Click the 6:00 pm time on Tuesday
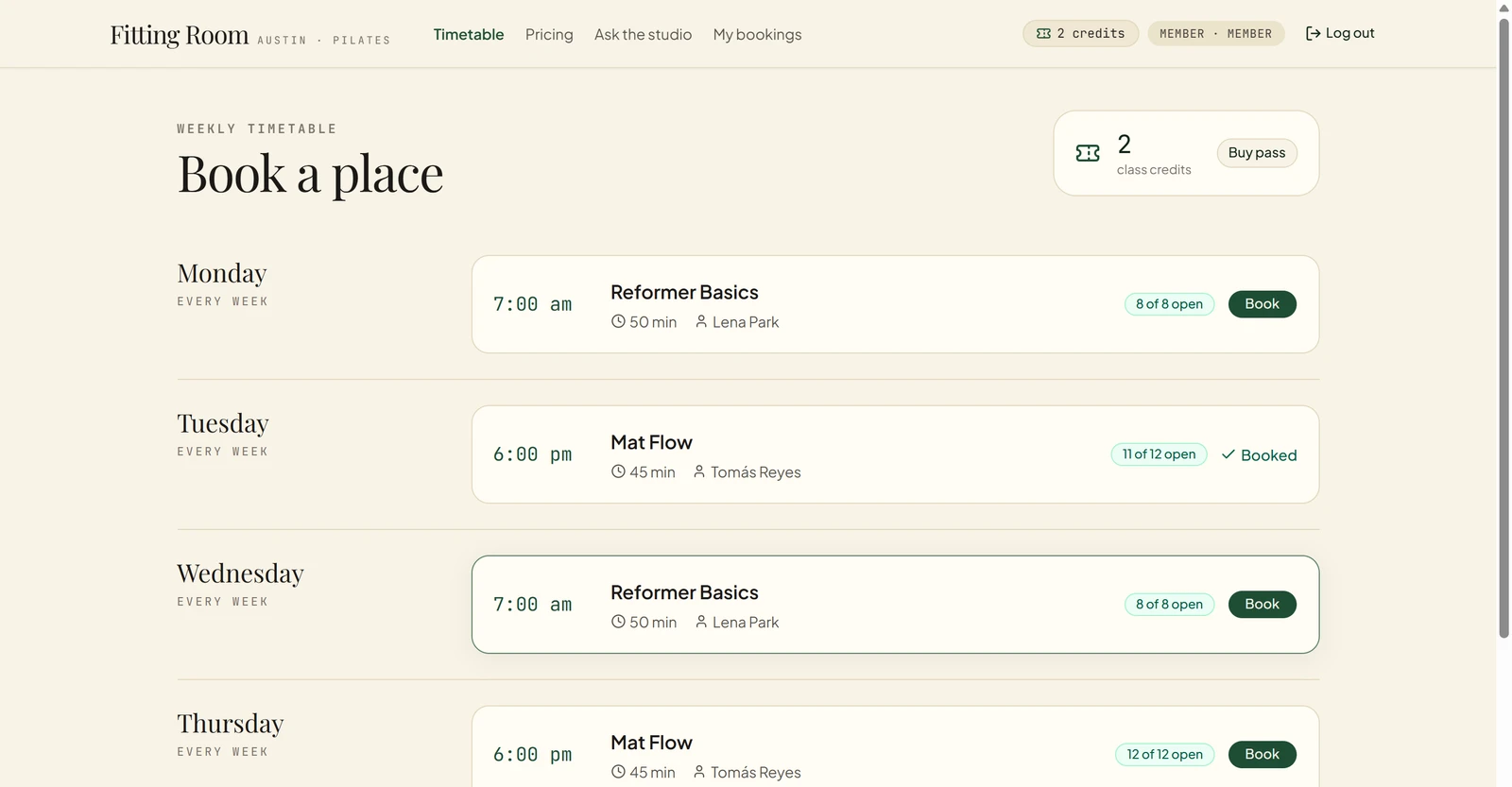The image size is (1512, 787). tap(533, 454)
